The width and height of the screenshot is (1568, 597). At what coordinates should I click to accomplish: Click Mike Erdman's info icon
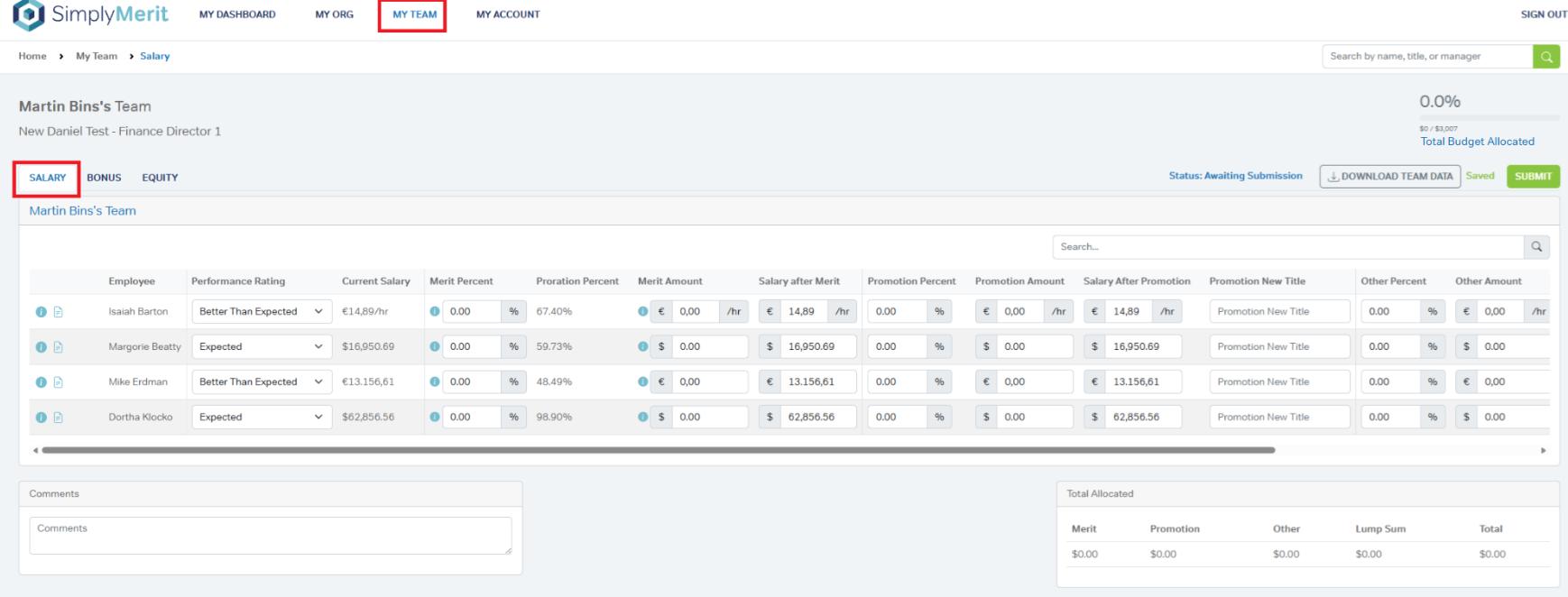click(41, 382)
